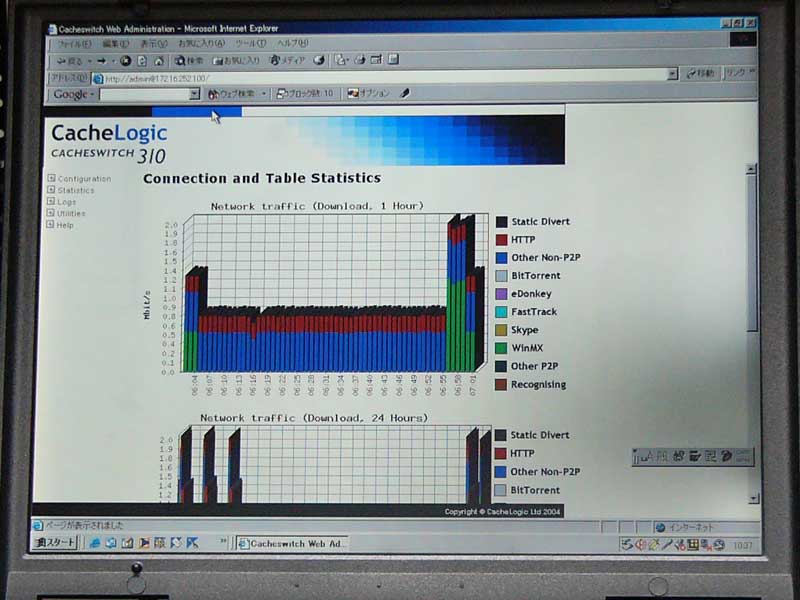Go back with the 戻る toolbar button
Screen dimensions: 800x600
(x=69, y=61)
